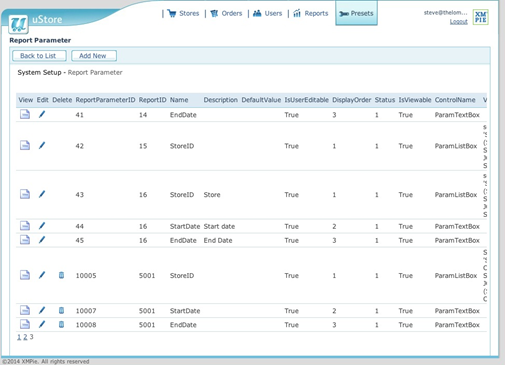
Task: Open view icon for parameter 10005
Action: coord(25,275)
